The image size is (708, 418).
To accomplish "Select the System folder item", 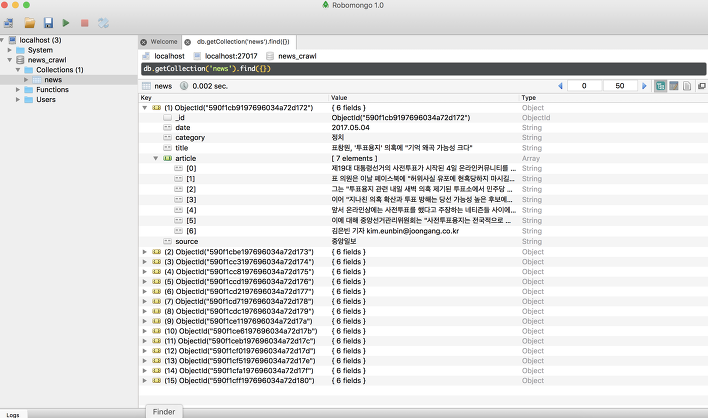I will pyautogui.click(x=40, y=50).
